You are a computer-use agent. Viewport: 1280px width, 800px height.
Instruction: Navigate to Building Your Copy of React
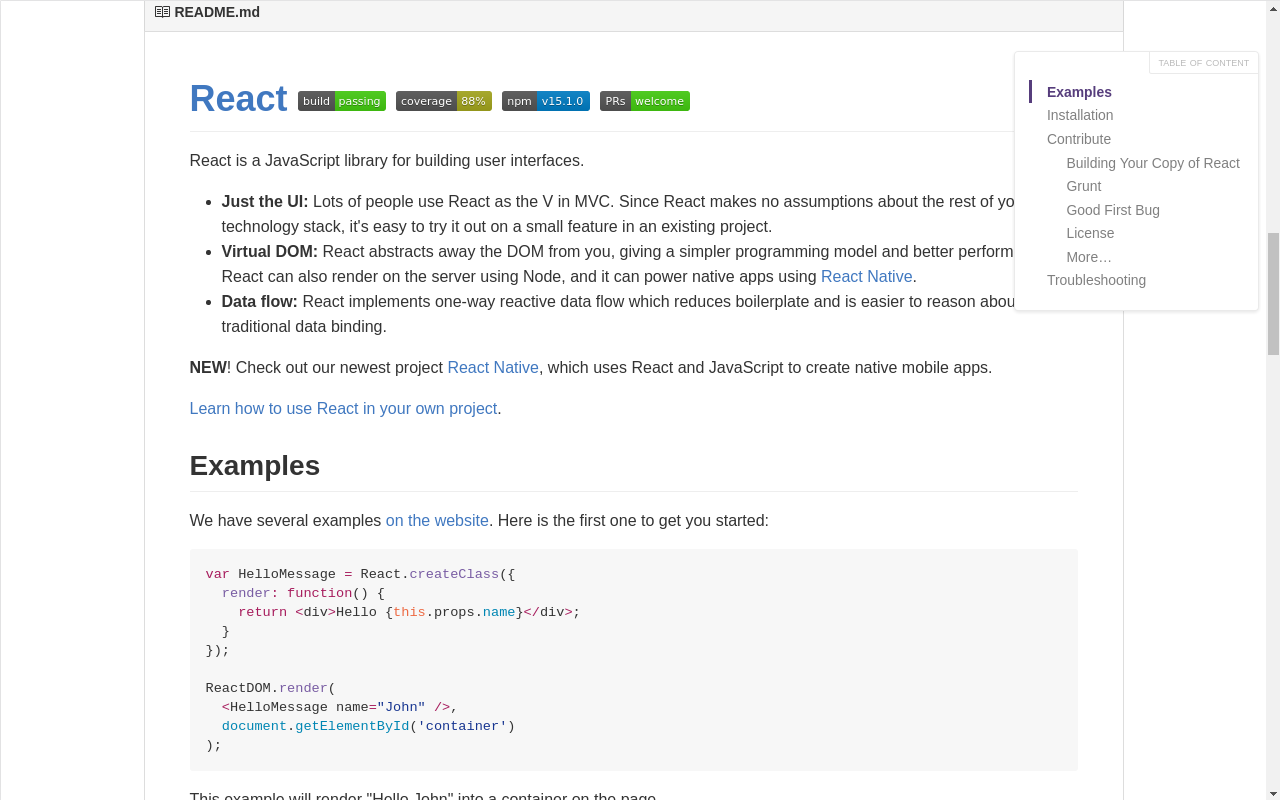pos(1153,163)
